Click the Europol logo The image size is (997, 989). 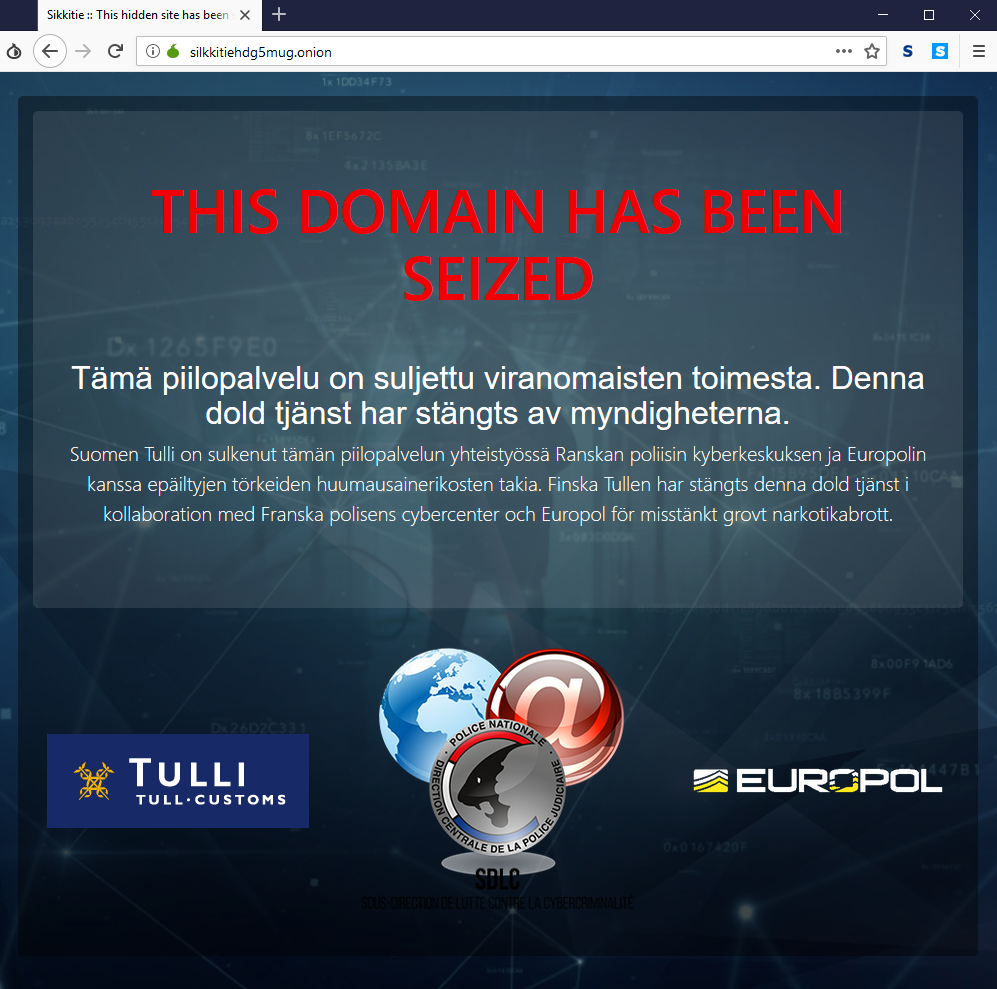click(x=818, y=781)
